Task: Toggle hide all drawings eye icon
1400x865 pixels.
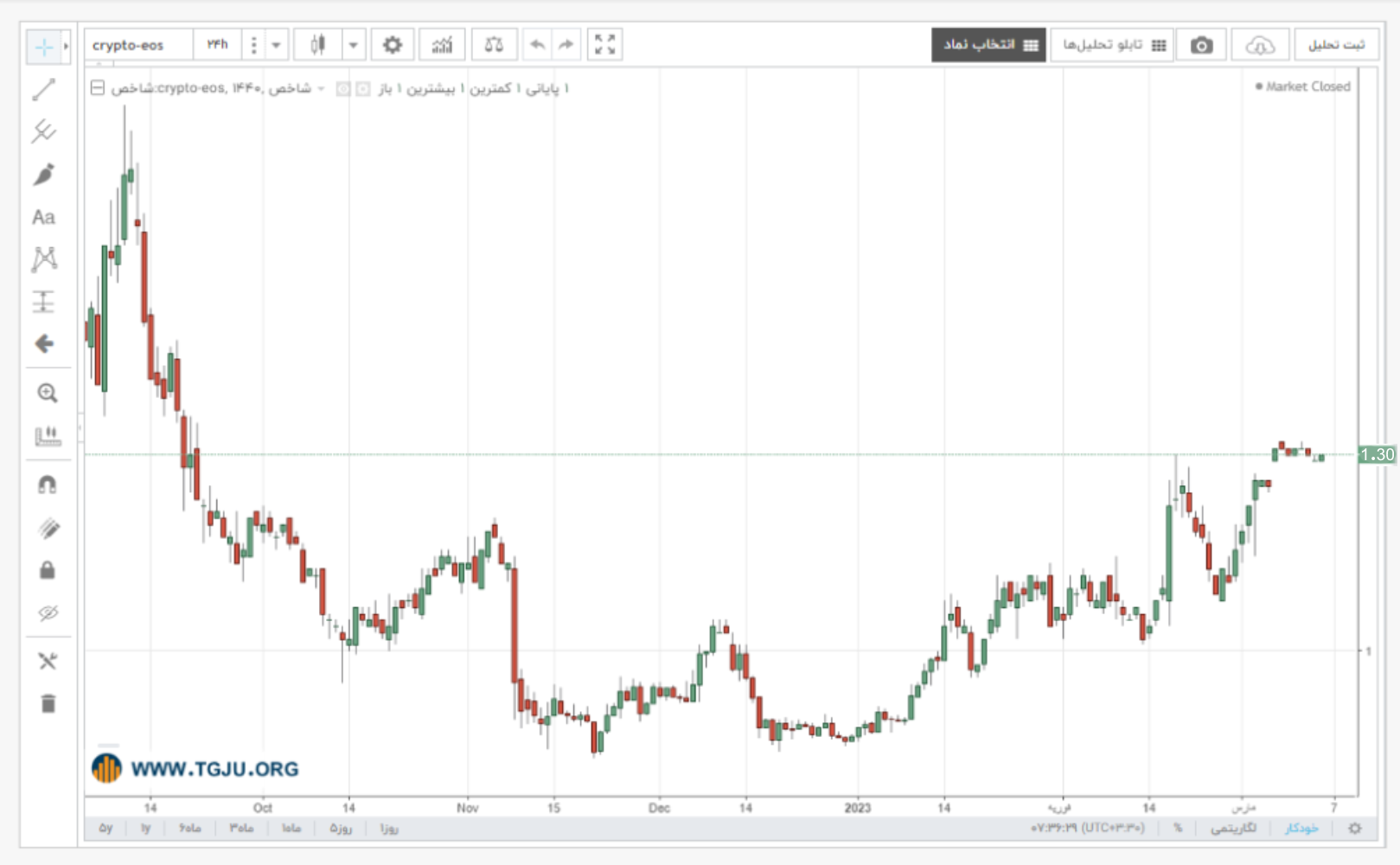Action: (x=48, y=613)
